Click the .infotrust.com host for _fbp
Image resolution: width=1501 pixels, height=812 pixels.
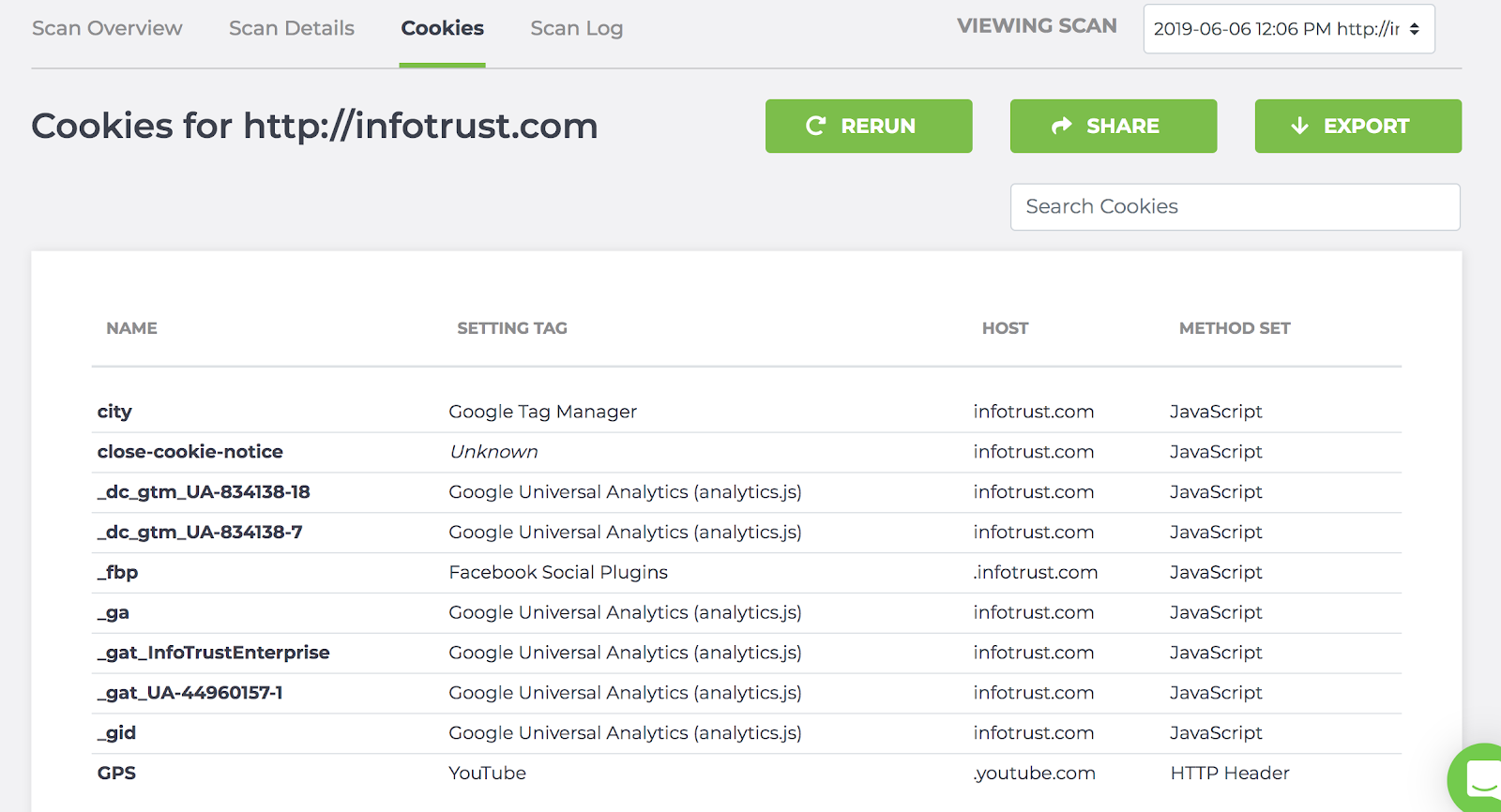[x=1036, y=573]
